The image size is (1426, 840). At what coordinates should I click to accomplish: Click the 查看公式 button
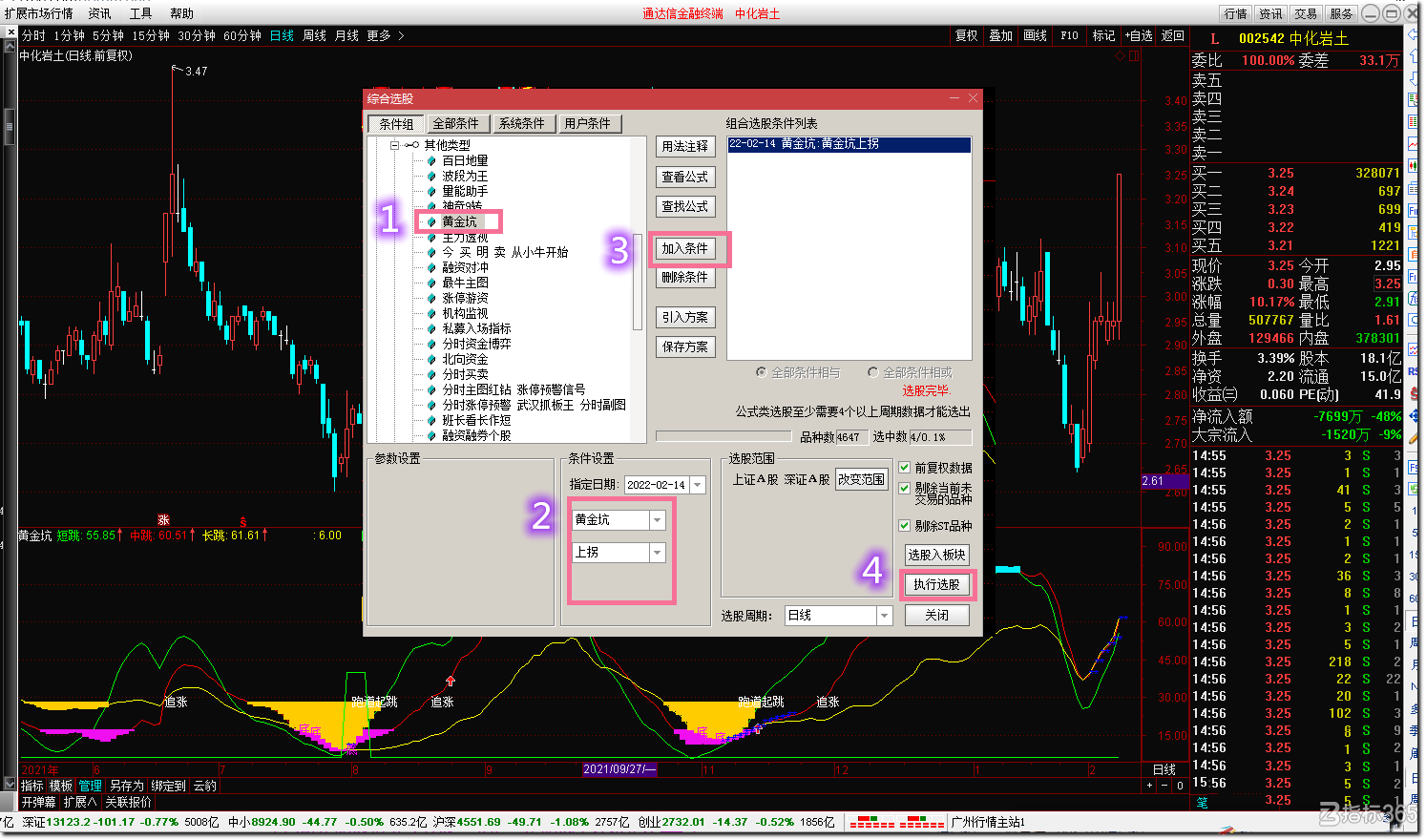tap(685, 177)
